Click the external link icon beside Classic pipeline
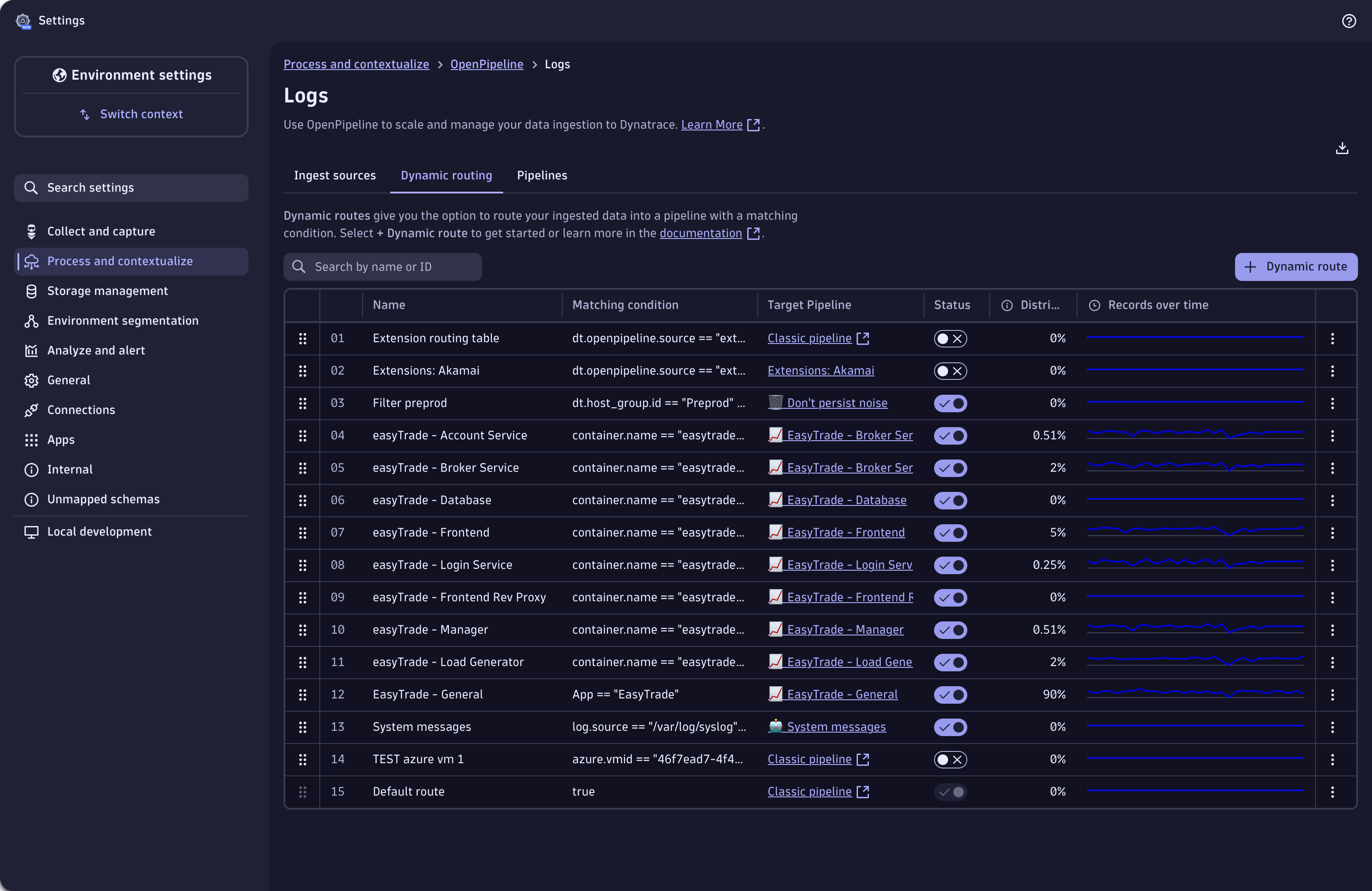 point(862,339)
